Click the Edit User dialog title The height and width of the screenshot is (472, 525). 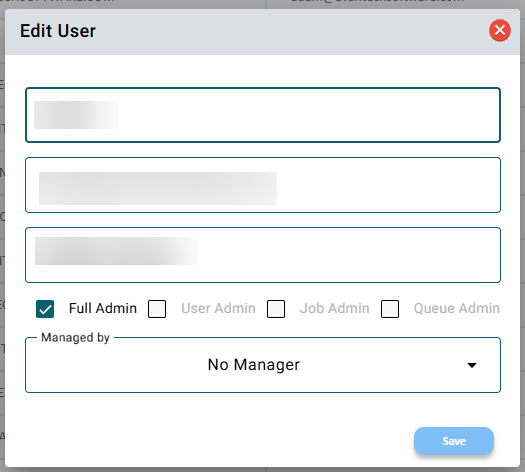click(x=58, y=31)
